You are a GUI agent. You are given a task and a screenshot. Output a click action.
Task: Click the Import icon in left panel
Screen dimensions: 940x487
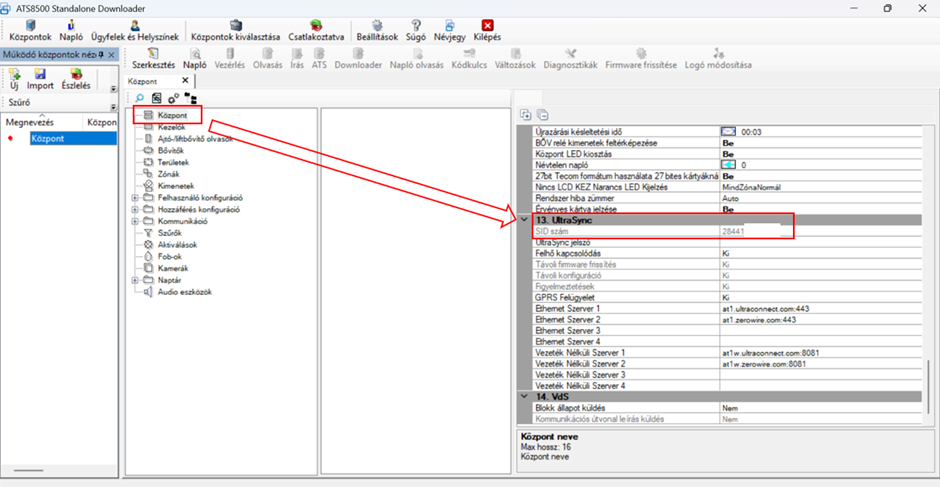(x=40, y=75)
